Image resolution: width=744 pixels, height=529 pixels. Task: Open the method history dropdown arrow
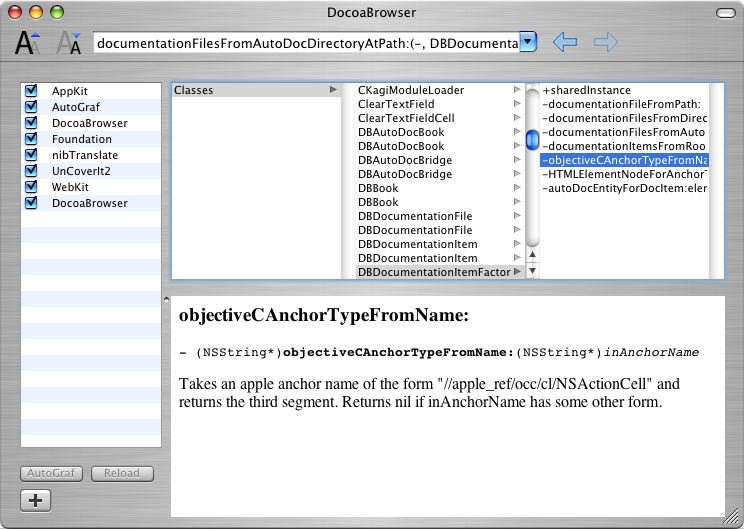point(529,43)
